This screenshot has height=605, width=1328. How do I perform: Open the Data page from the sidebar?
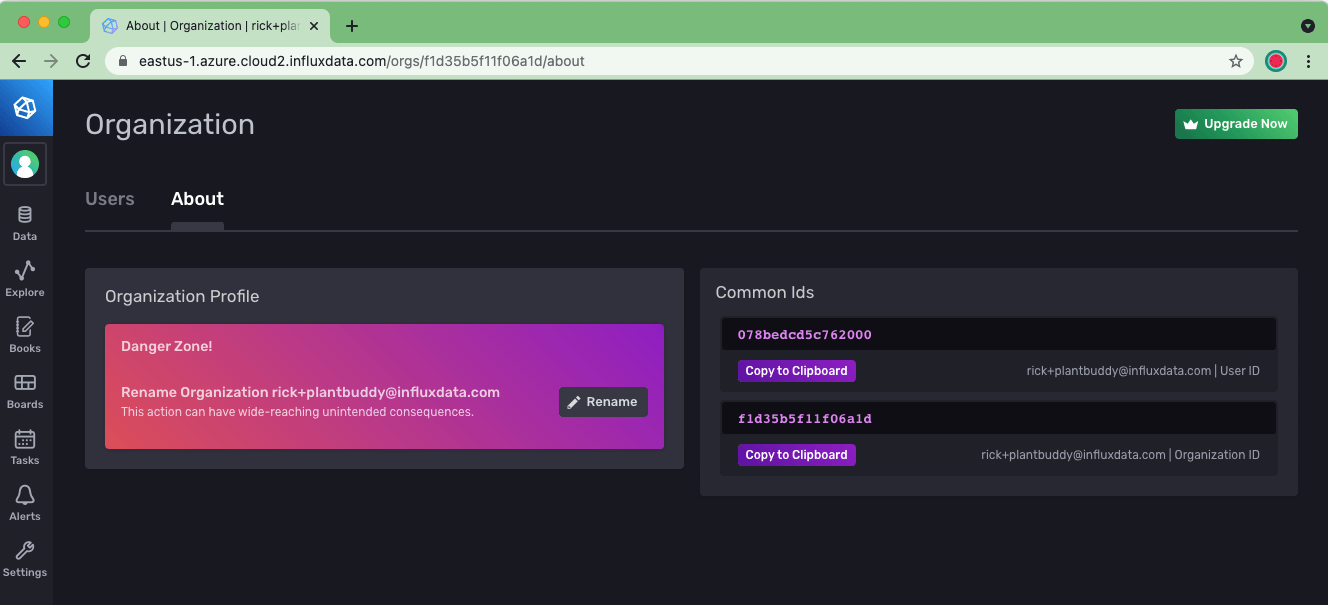coord(24,222)
